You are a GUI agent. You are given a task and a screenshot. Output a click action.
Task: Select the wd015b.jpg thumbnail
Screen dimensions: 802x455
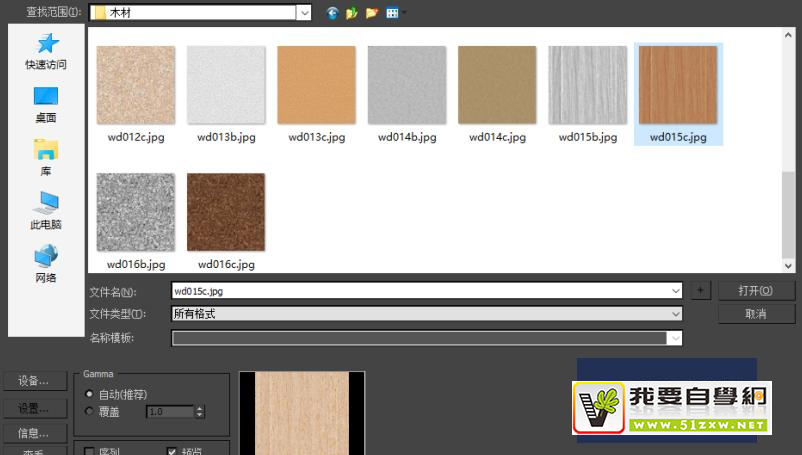[x=588, y=85]
